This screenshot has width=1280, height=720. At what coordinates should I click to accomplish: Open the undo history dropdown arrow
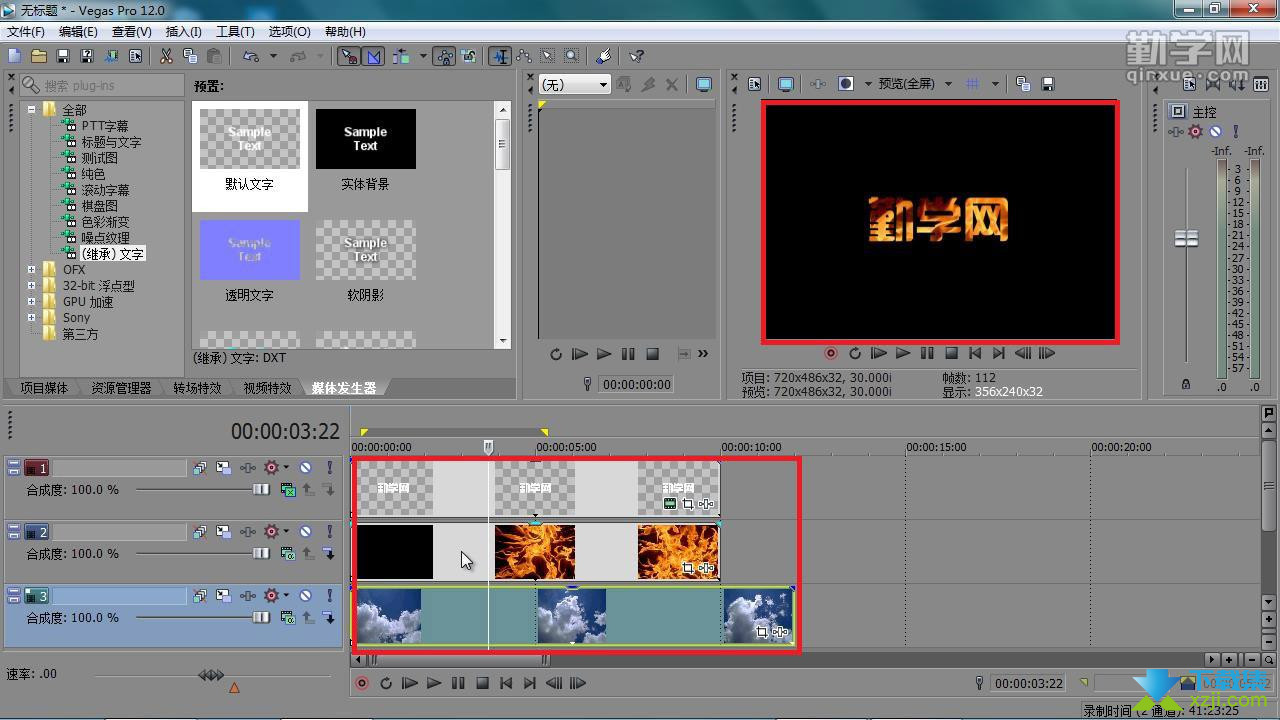(x=273, y=57)
